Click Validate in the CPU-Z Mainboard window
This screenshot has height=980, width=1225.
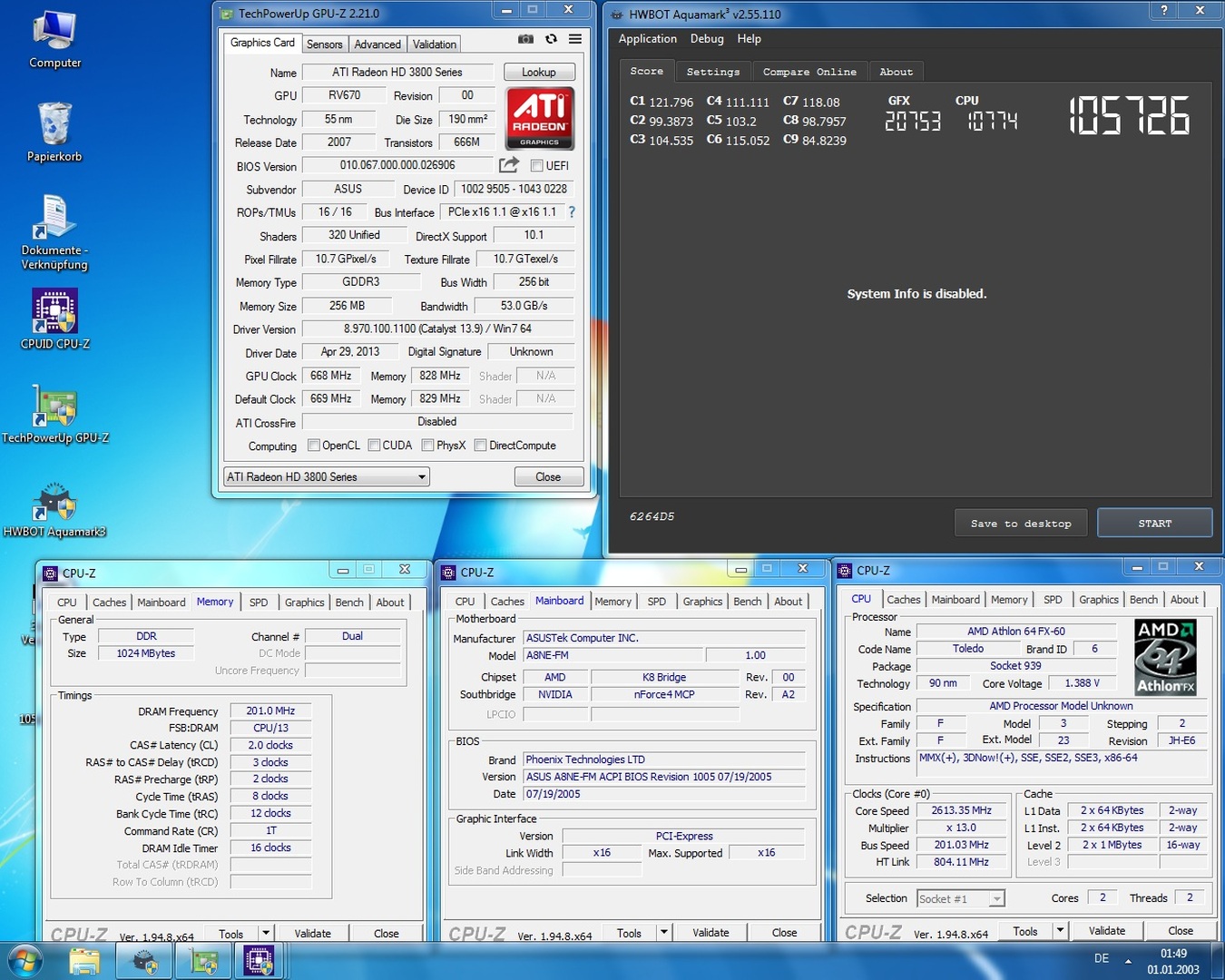click(710, 932)
